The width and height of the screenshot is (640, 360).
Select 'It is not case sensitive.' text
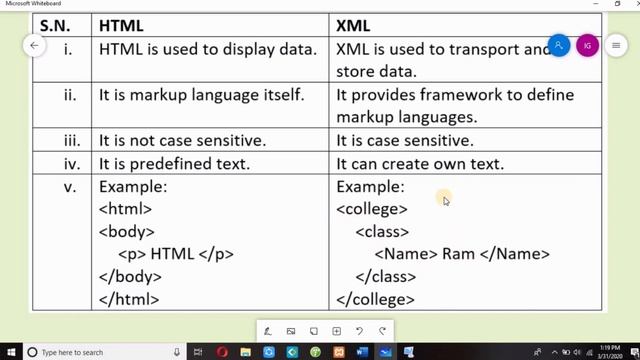182,140
